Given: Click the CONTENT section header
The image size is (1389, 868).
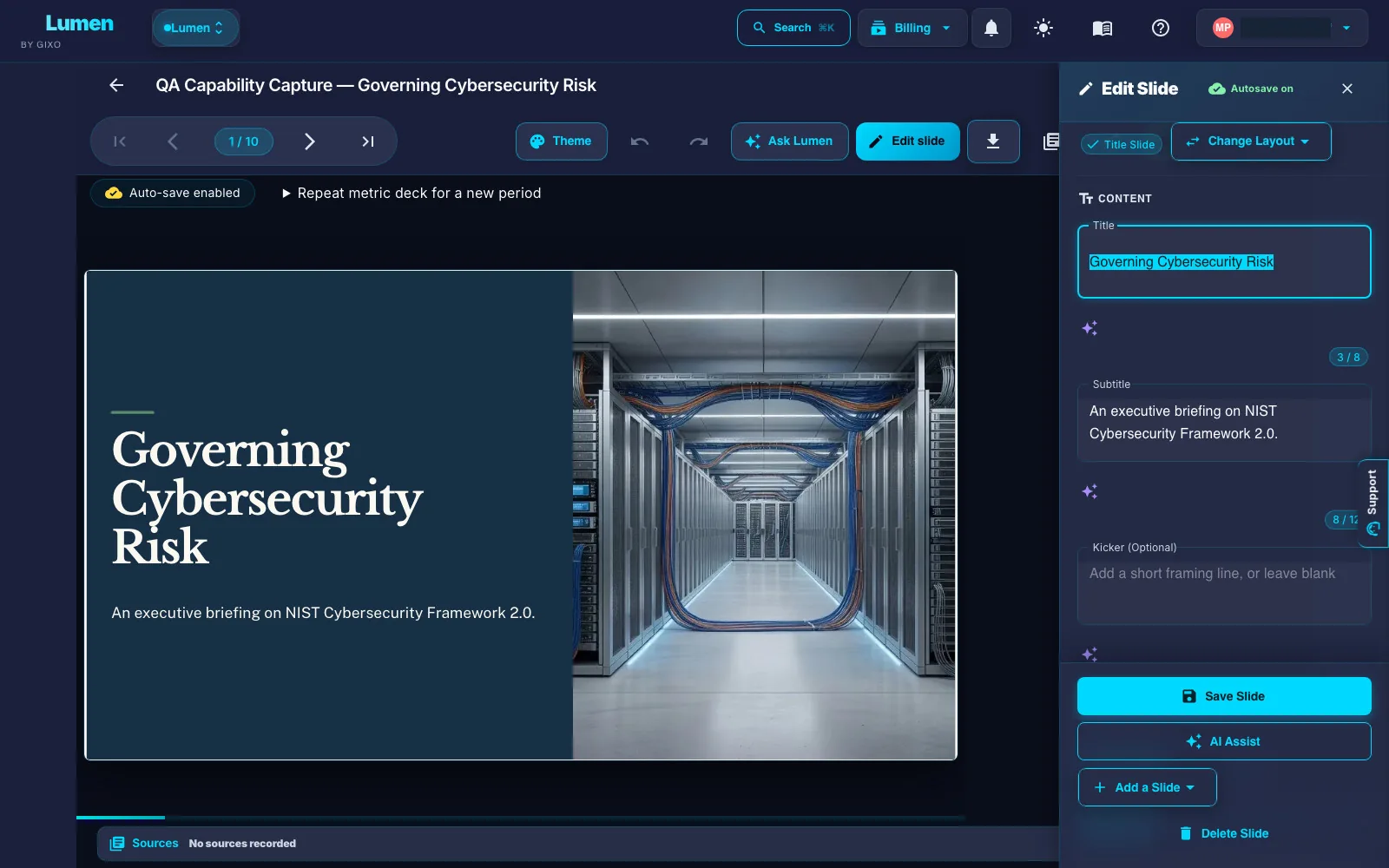Looking at the screenshot, I should click(1116, 199).
